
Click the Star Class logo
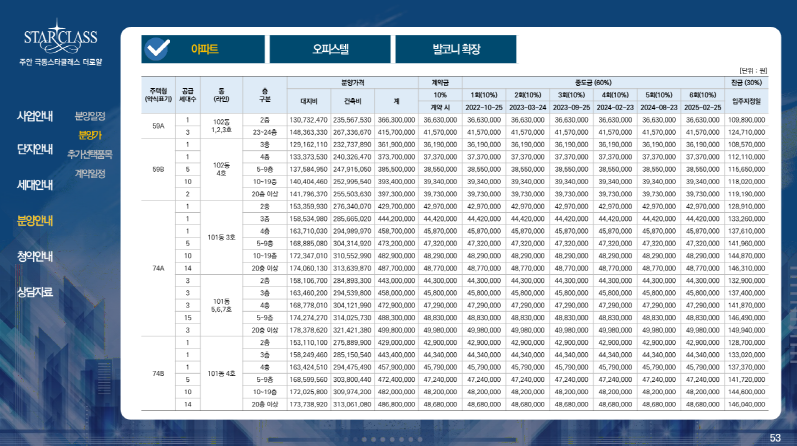(x=59, y=45)
